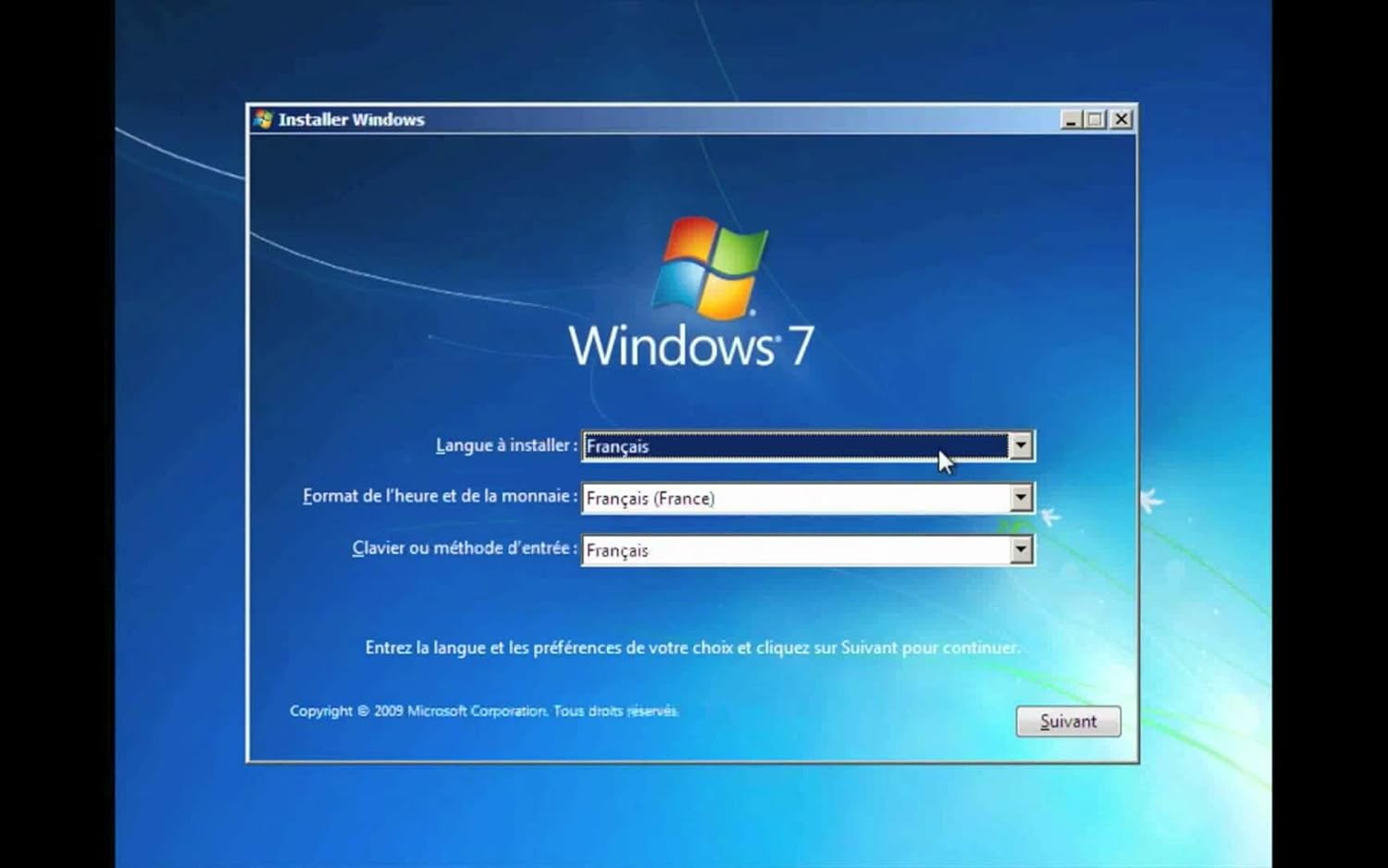Click the 'Installer Windows' title bar text
This screenshot has height=868, width=1388.
coord(351,119)
